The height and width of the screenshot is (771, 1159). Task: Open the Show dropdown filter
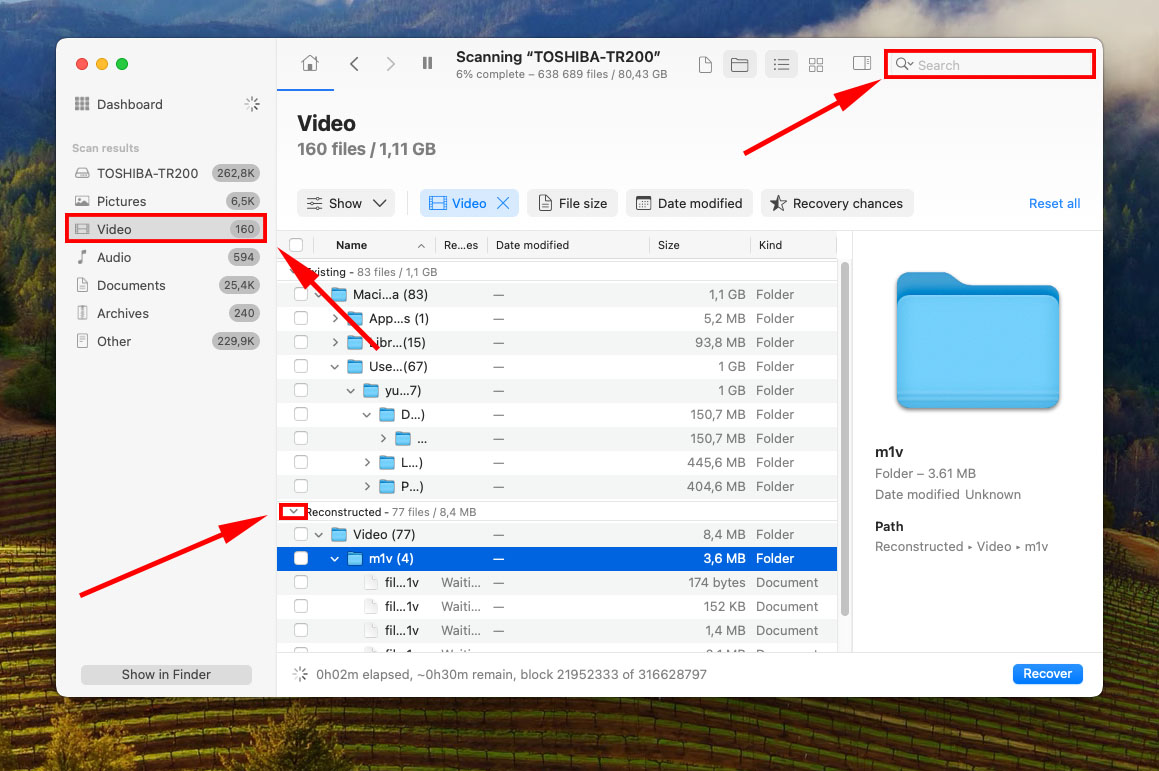click(x=346, y=203)
